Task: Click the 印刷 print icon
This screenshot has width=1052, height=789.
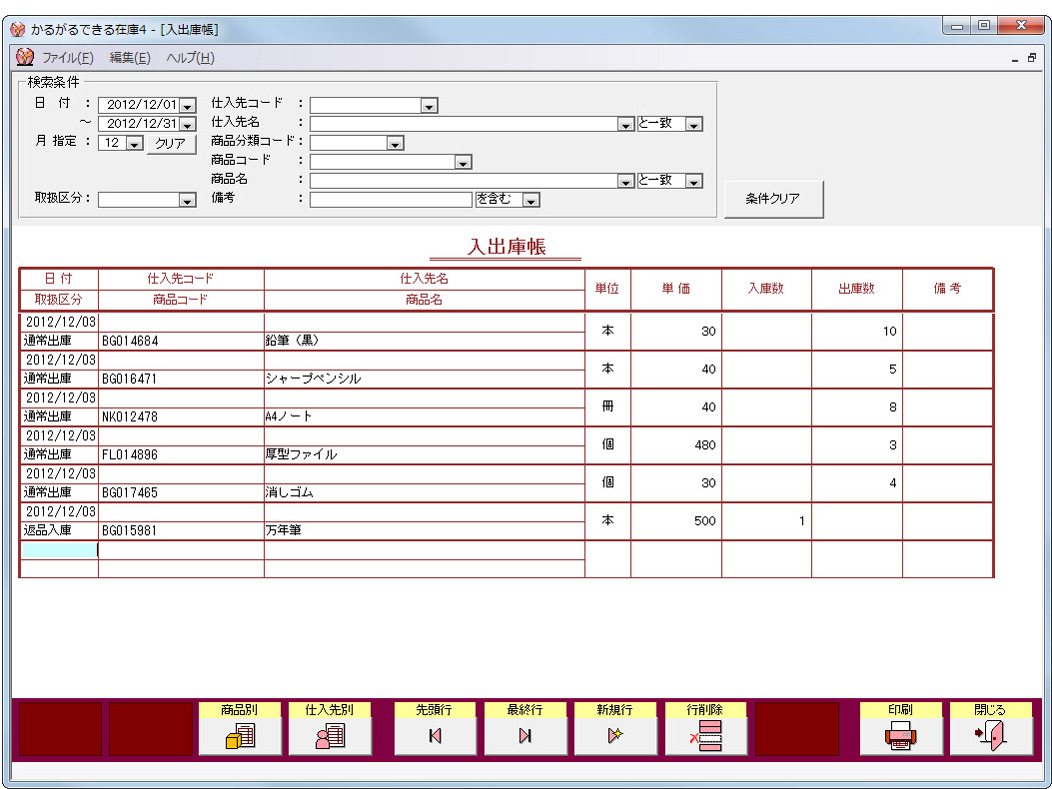Action: (901, 736)
